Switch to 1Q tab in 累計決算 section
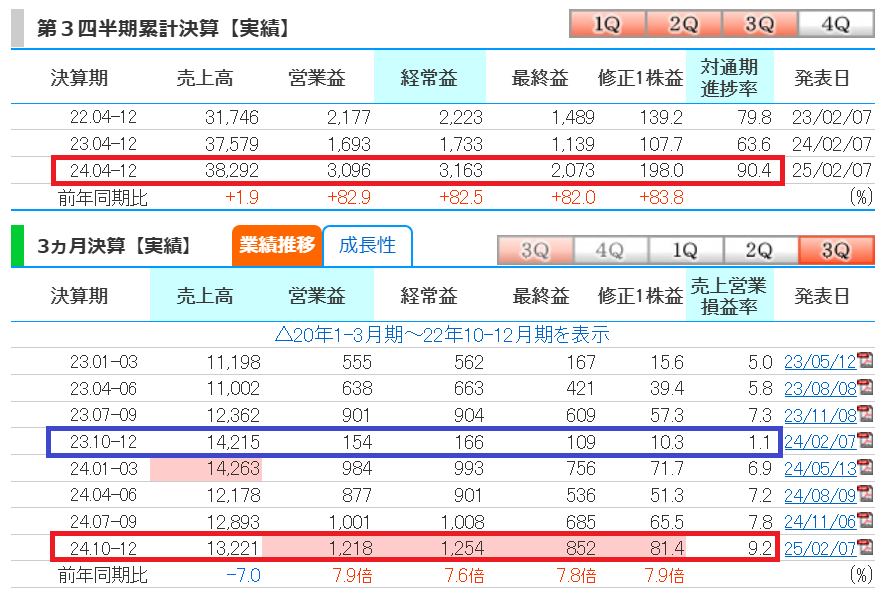The height and width of the screenshot is (589, 885). coord(607,24)
